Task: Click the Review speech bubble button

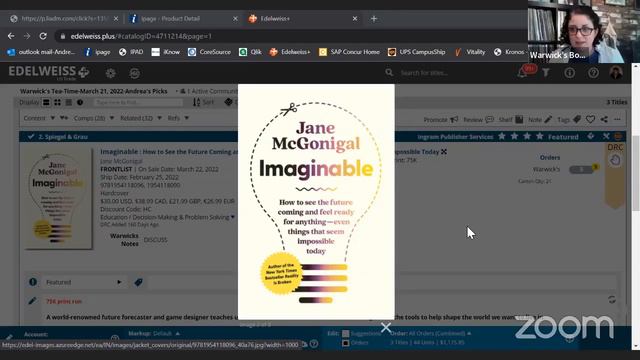Action: (478, 120)
